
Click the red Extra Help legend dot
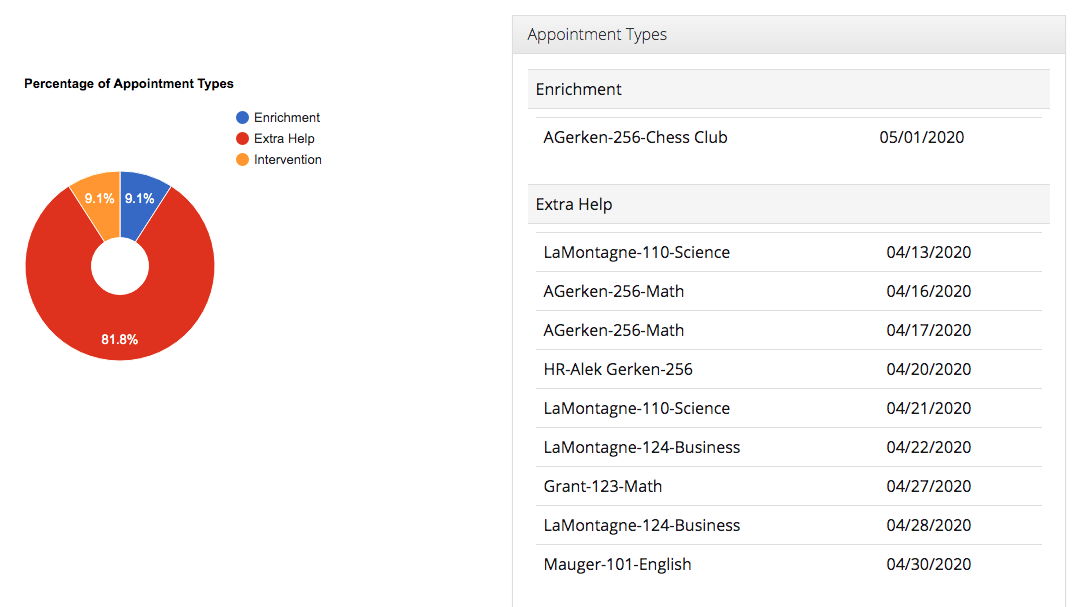click(x=242, y=139)
